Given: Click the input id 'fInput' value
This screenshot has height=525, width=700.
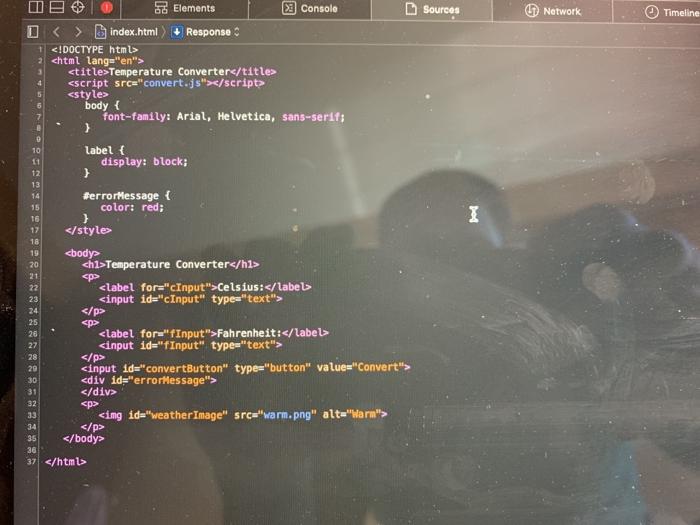Looking at the screenshot, I should click(x=181, y=346).
